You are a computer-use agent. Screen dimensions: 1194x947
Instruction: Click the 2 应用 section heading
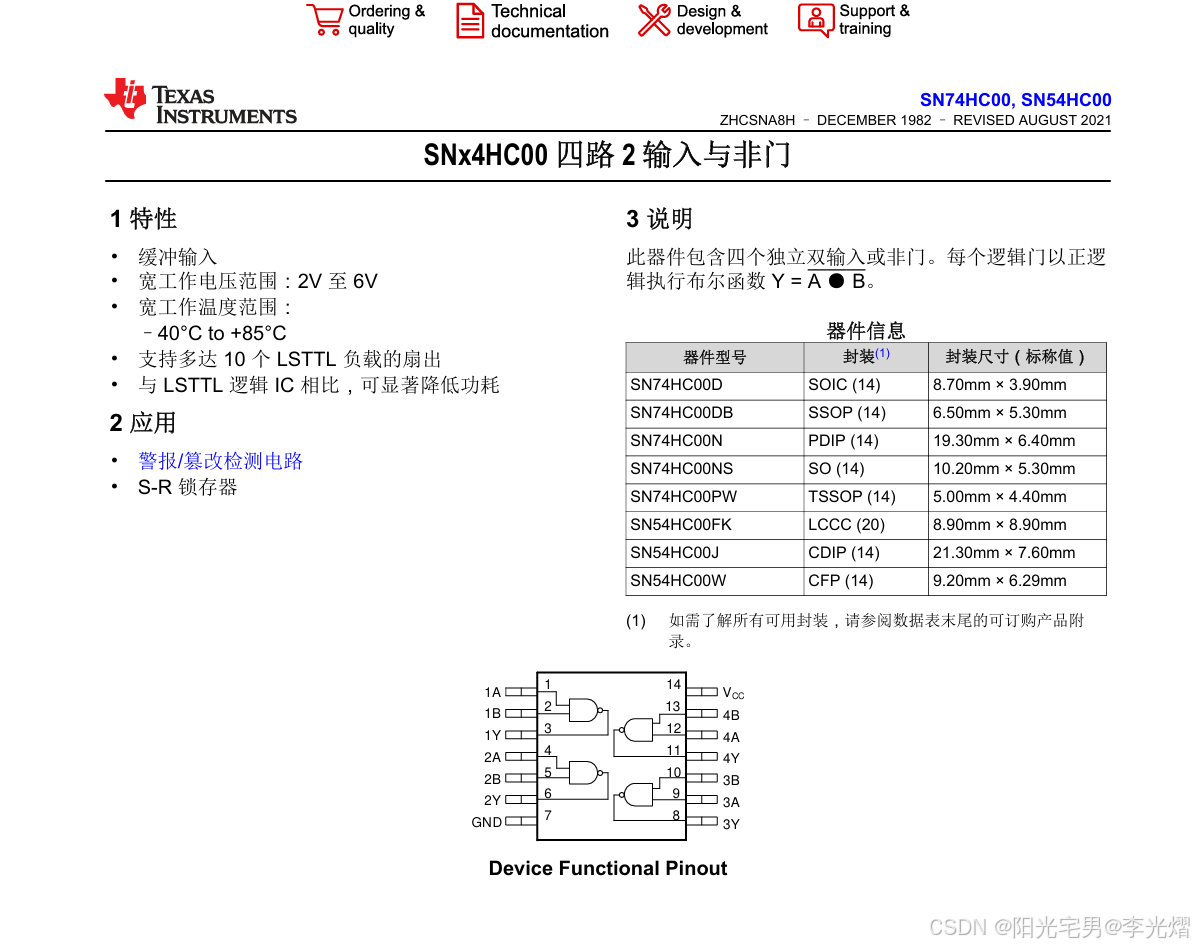pos(143,423)
